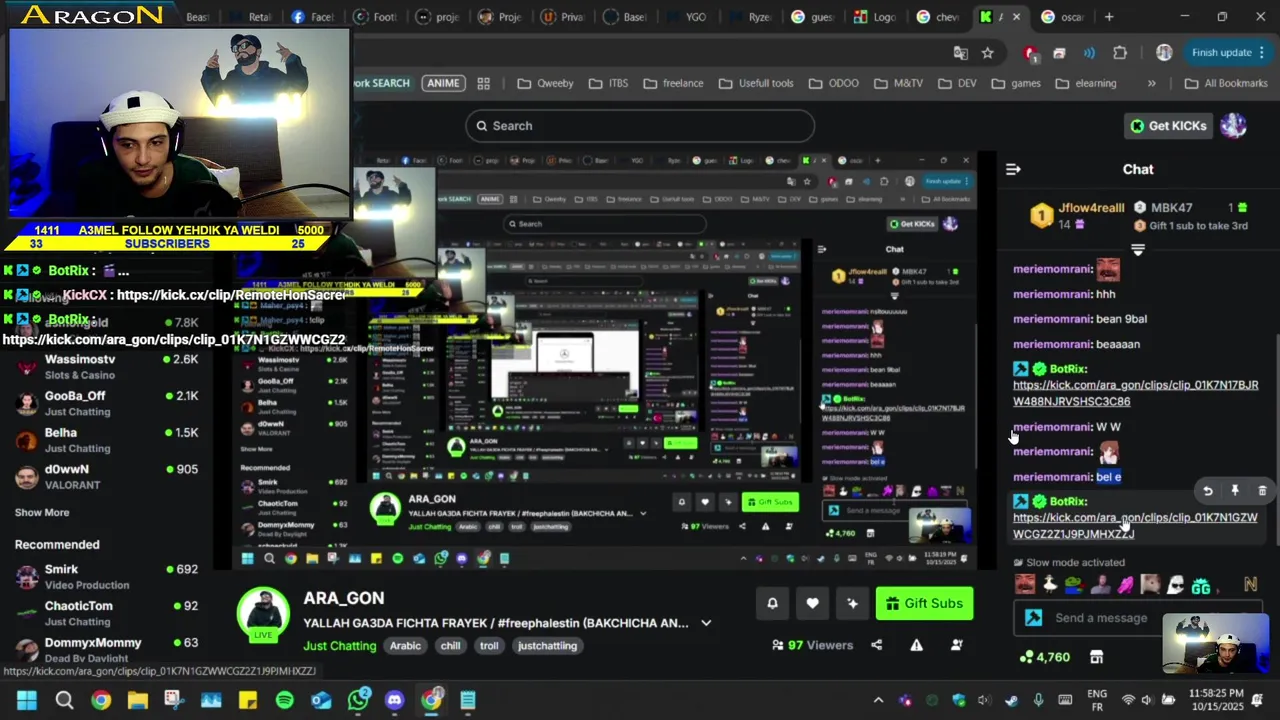Image resolution: width=1280 pixels, height=720 pixels.
Task: Expand the stream title chevron
Action: pos(706,623)
